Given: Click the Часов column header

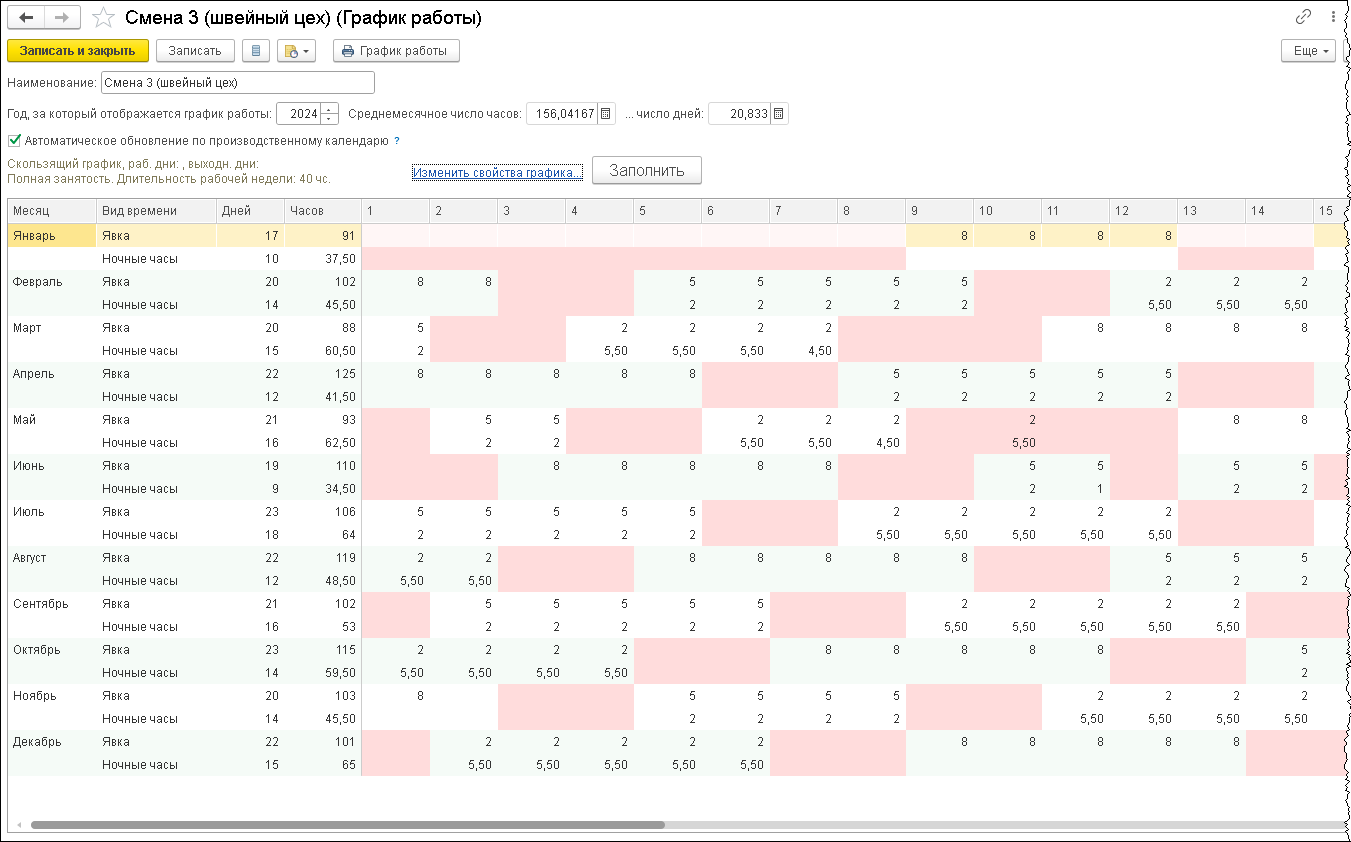Looking at the screenshot, I should (x=322, y=211).
